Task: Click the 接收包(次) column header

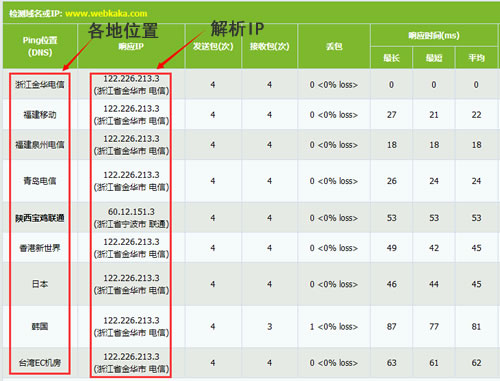Action: pos(270,46)
